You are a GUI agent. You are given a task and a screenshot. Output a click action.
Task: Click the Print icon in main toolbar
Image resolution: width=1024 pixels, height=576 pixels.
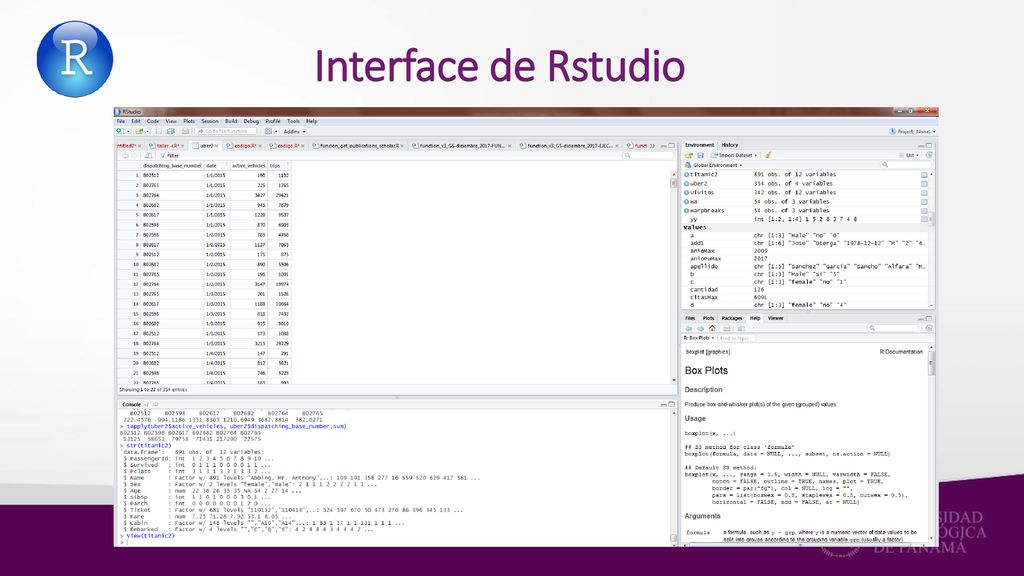point(185,131)
